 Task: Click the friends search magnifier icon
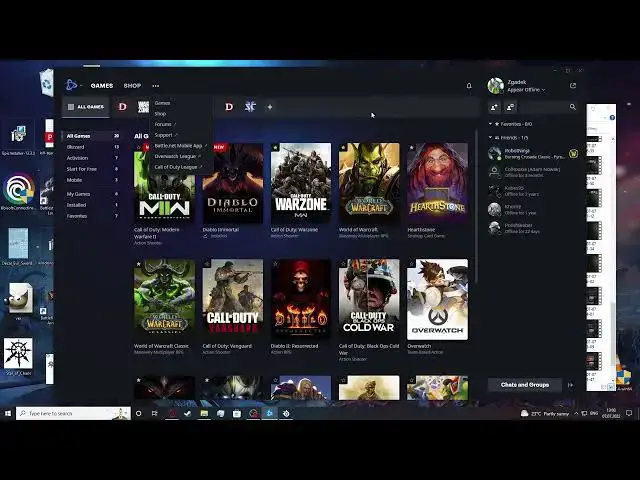[573, 107]
